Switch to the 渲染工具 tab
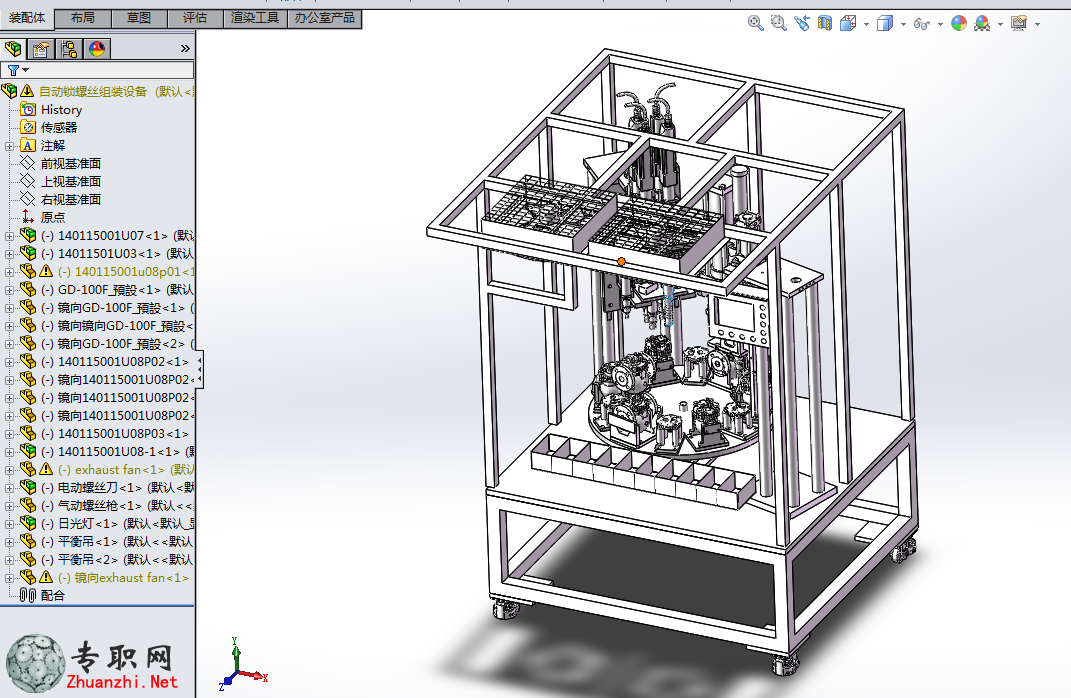The image size is (1071, 698). point(255,18)
